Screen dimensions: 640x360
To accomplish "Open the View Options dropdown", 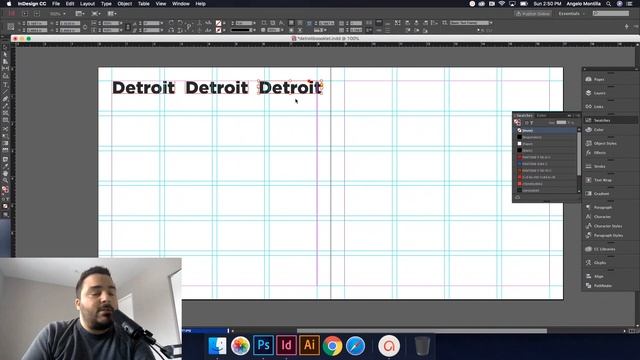I will coord(80,13).
